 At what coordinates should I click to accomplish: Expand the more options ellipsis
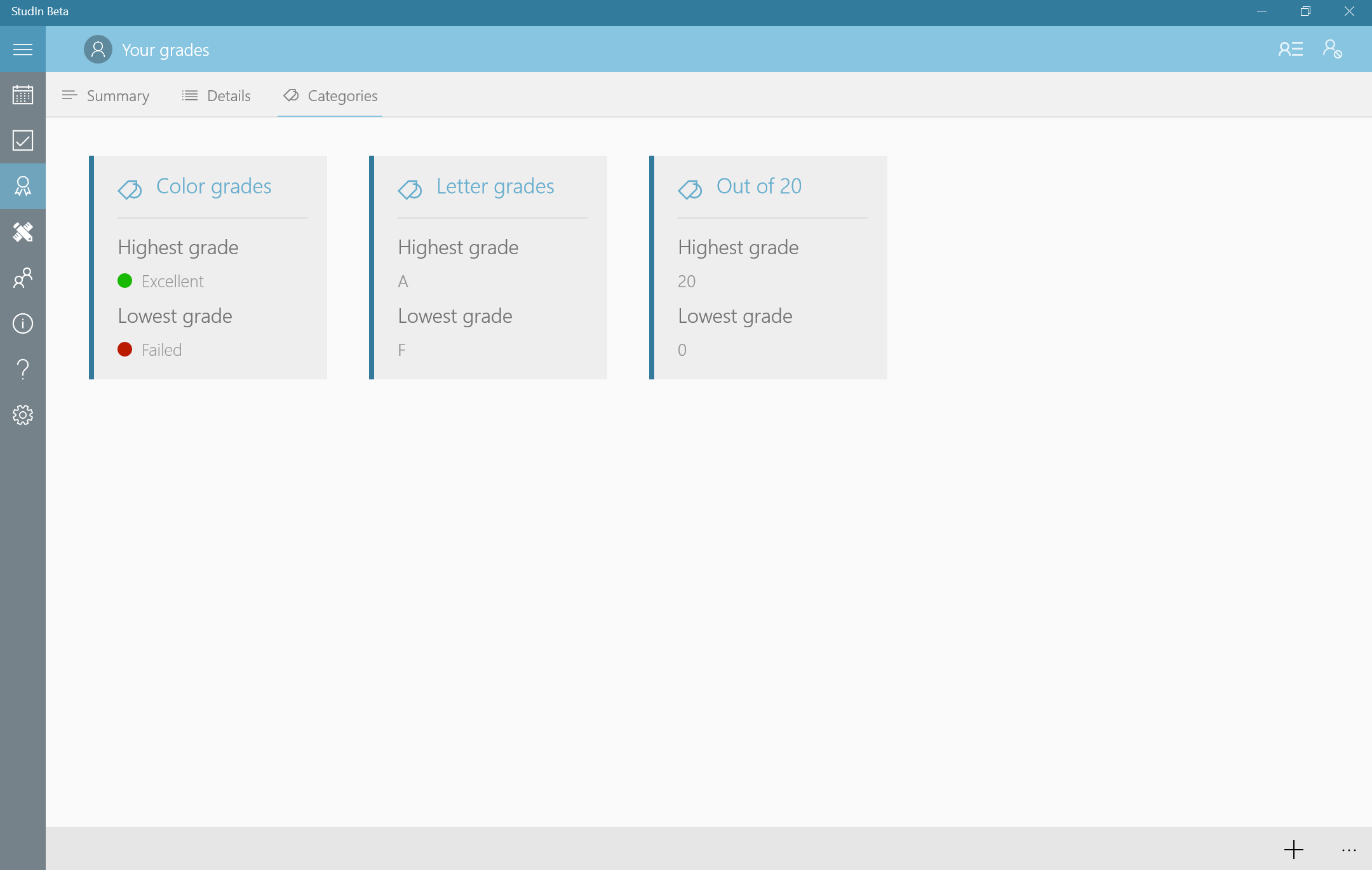1348,850
